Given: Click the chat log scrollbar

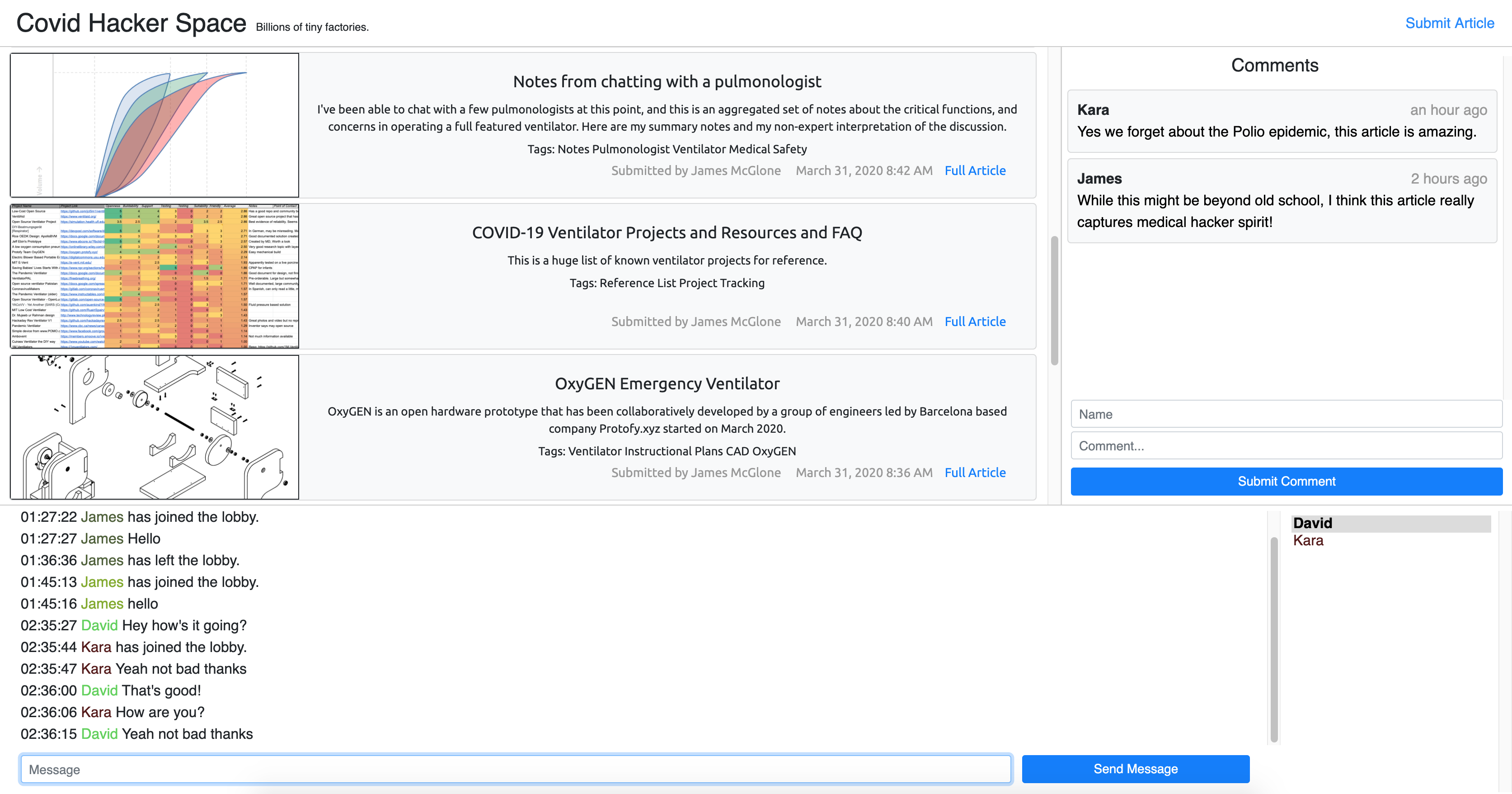Looking at the screenshot, I should click(1274, 640).
